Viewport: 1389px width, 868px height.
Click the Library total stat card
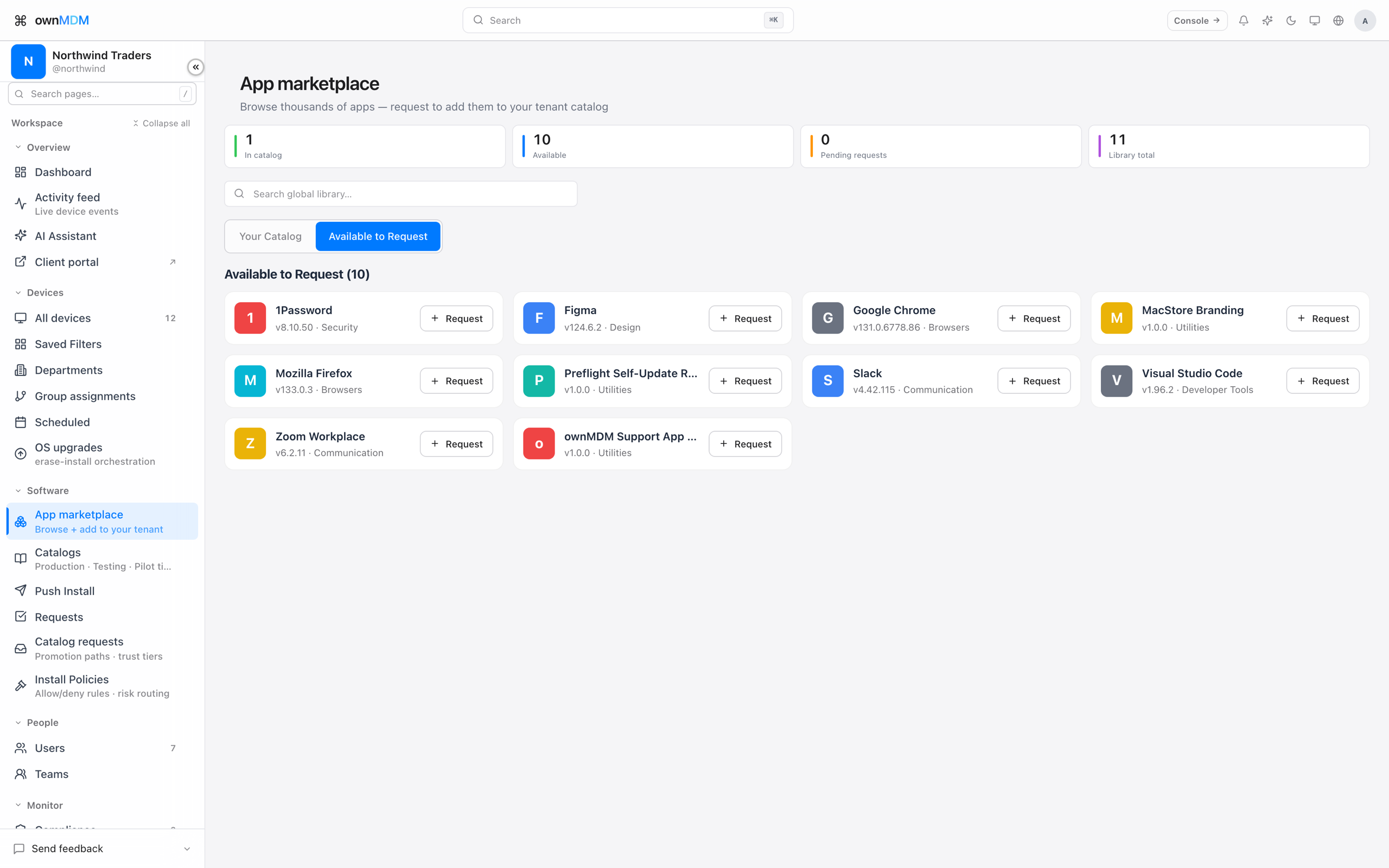(x=1229, y=146)
